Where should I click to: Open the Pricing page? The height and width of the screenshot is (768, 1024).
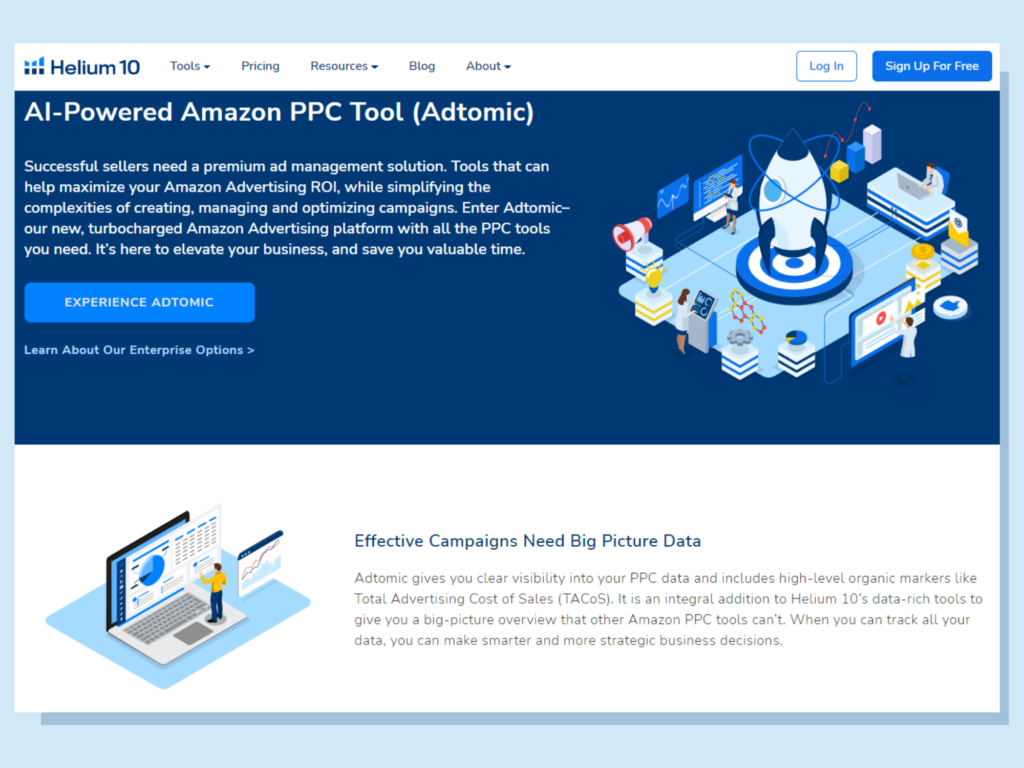[x=261, y=66]
